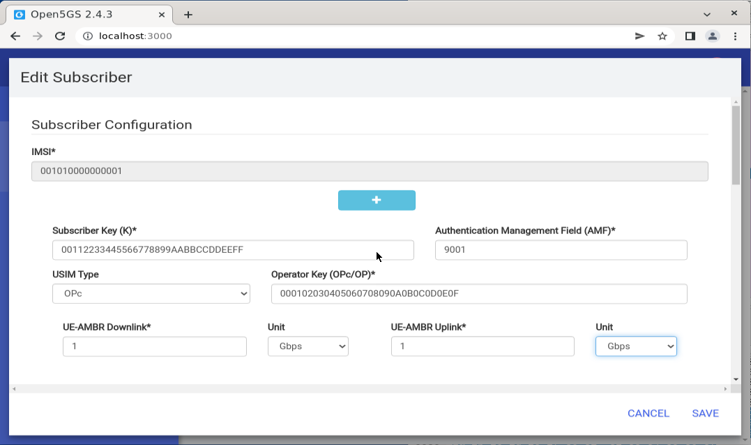Click the dialog scrollbar up arrow
751x445 pixels.
736,102
